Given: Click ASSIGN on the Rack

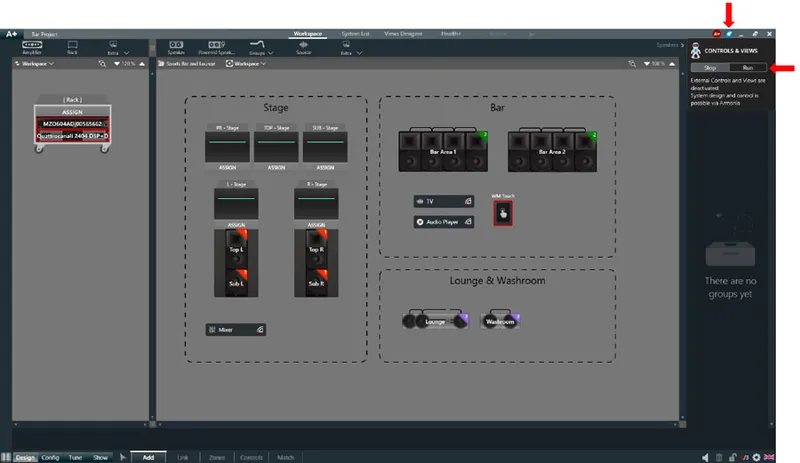Looking at the screenshot, I should (72, 112).
